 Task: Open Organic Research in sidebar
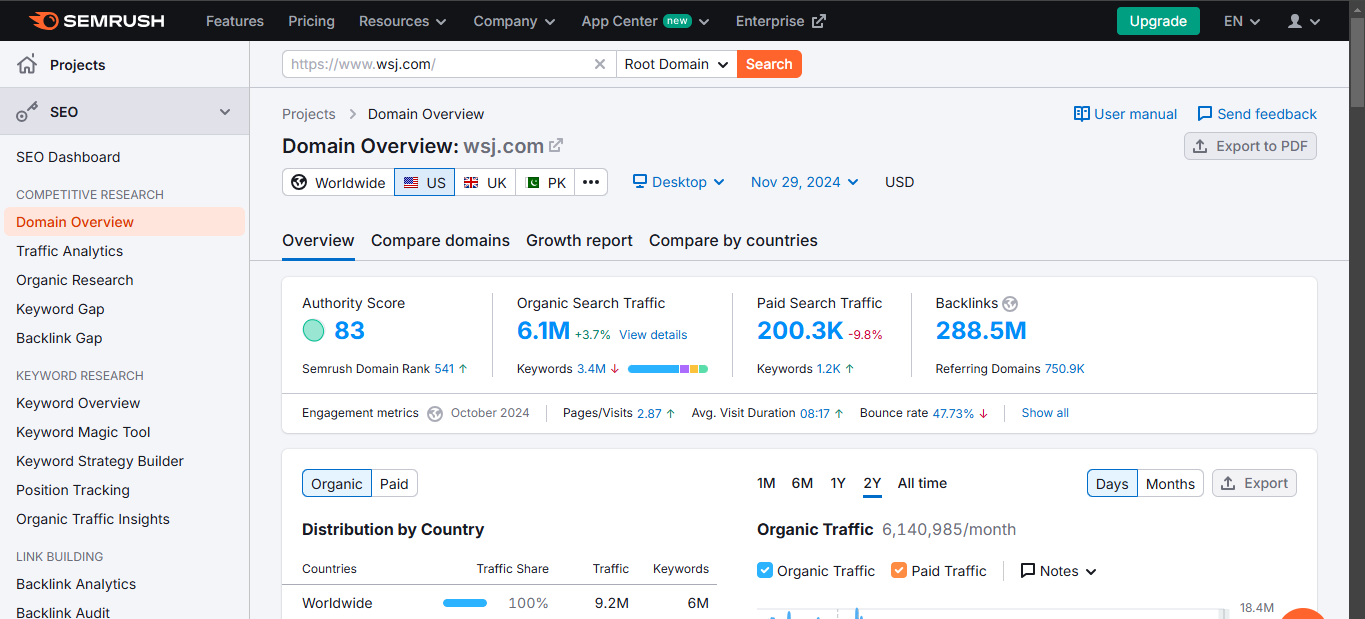tap(75, 280)
